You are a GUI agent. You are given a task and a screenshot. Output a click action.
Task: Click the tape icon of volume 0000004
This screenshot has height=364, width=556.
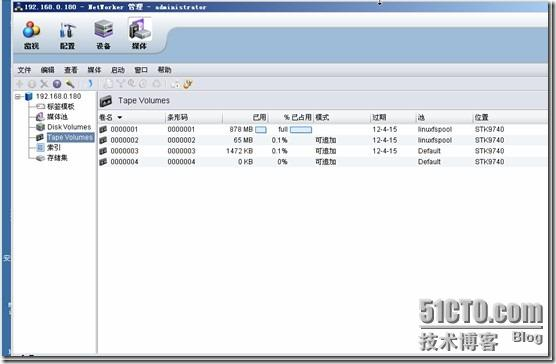pyautogui.click(x=103, y=162)
